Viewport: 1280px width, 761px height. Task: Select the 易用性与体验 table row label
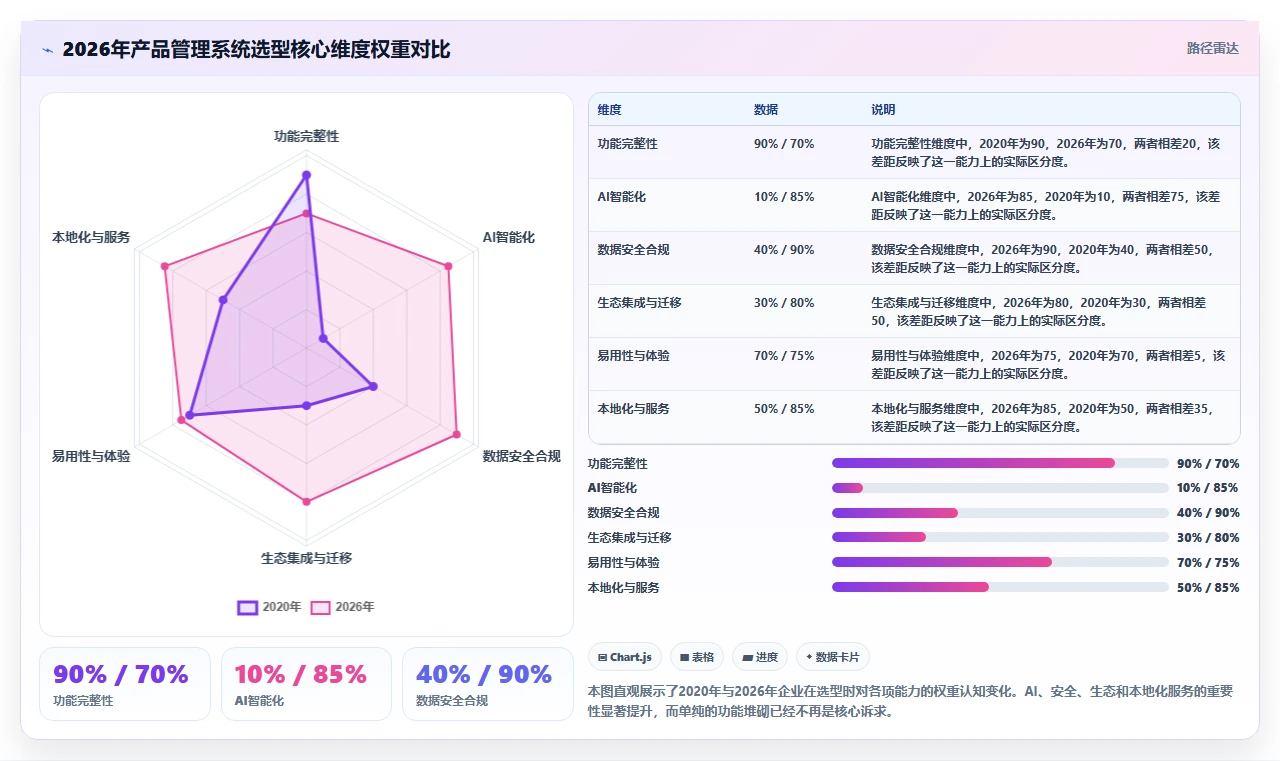(x=634, y=356)
